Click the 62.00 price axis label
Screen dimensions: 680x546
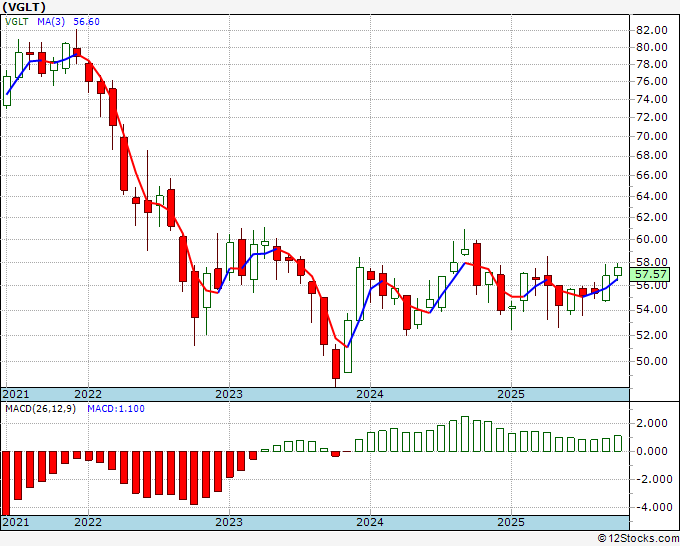[x=651, y=217]
